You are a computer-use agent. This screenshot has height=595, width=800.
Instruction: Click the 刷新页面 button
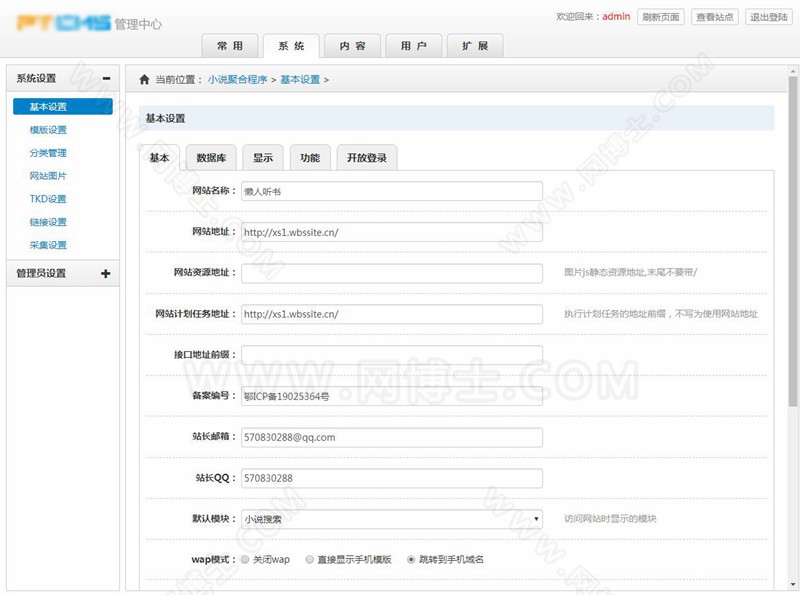coord(661,17)
